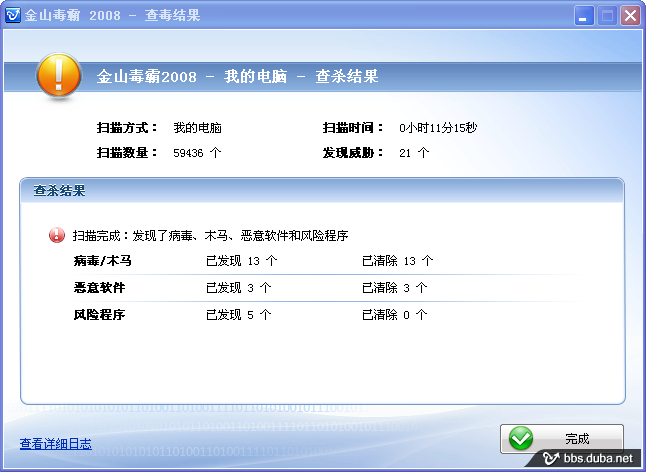Click the 发现威胁 21 个 value
The height and width of the screenshot is (472, 646).
pyautogui.click(x=414, y=153)
